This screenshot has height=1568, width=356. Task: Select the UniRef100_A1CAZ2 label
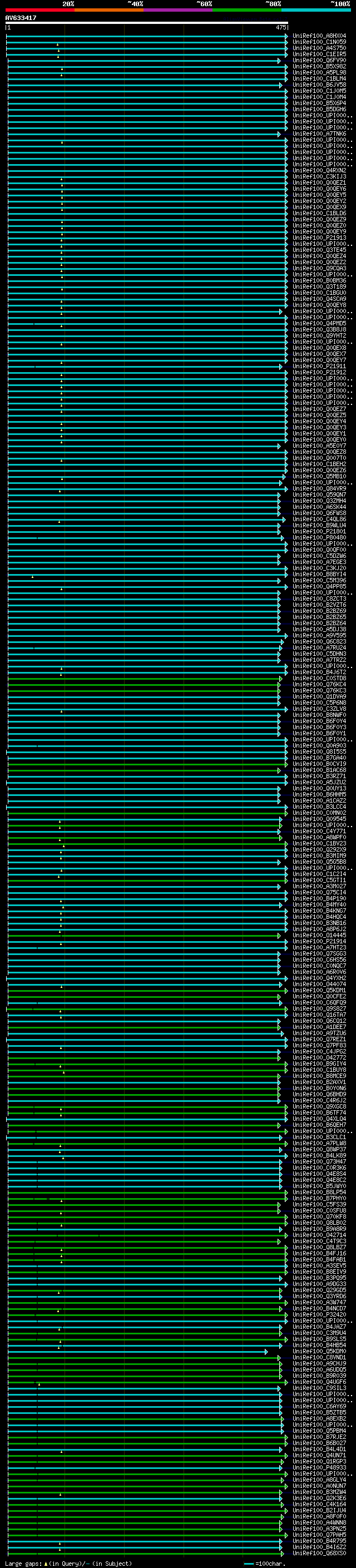tap(319, 800)
